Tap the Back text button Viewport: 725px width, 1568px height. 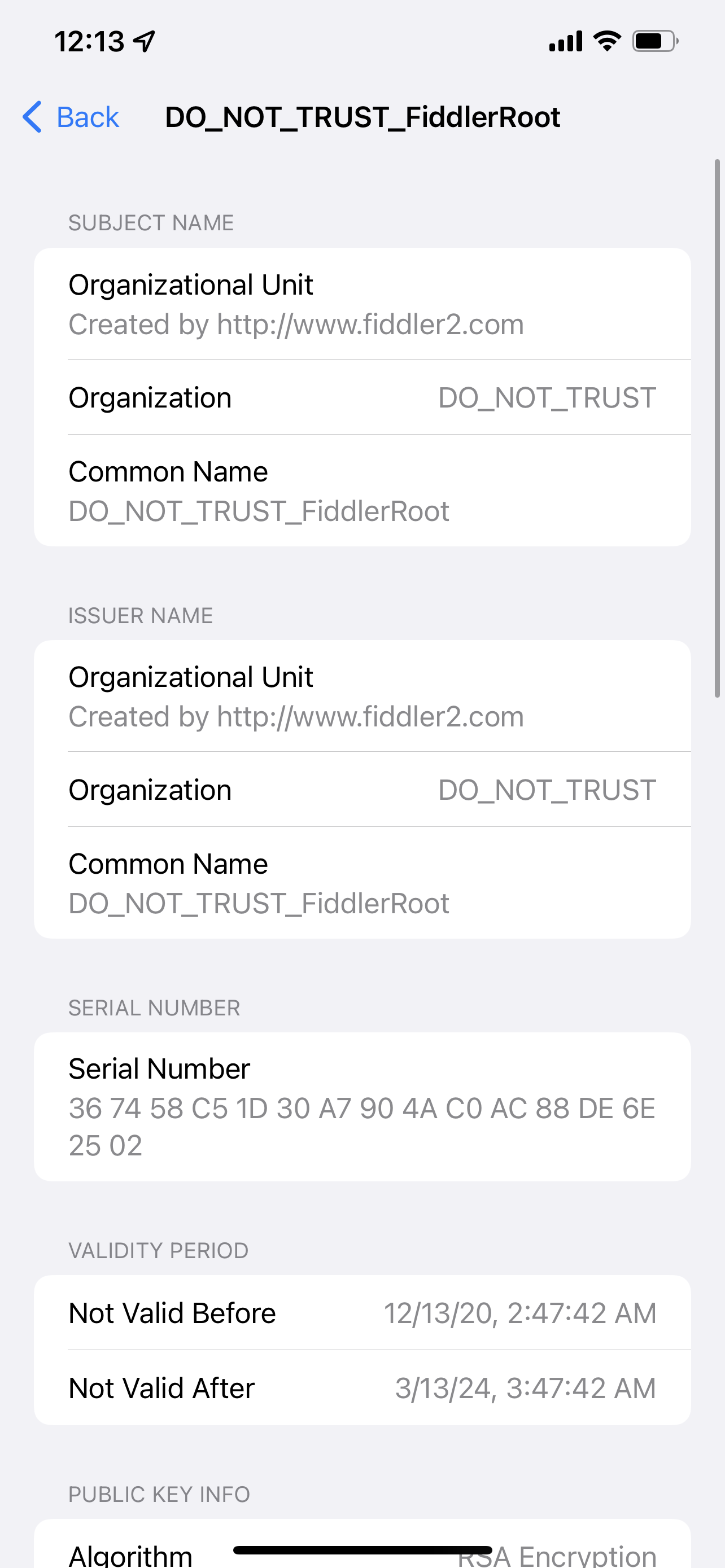[x=87, y=117]
